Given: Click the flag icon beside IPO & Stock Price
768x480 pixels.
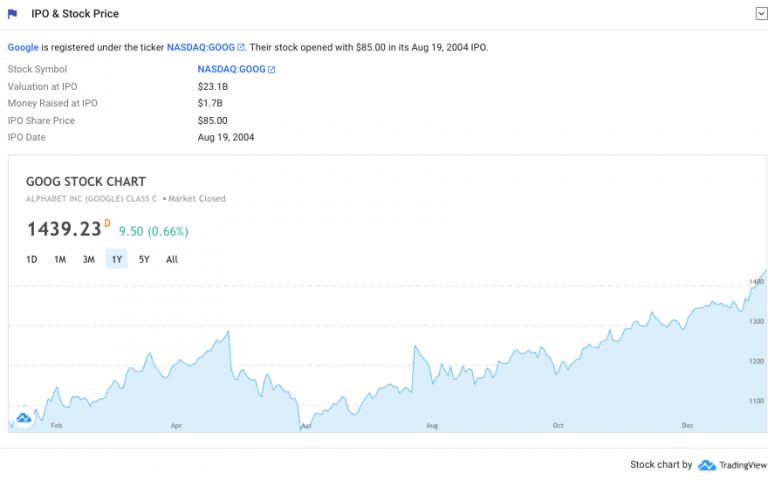Looking at the screenshot, I should (12, 13).
